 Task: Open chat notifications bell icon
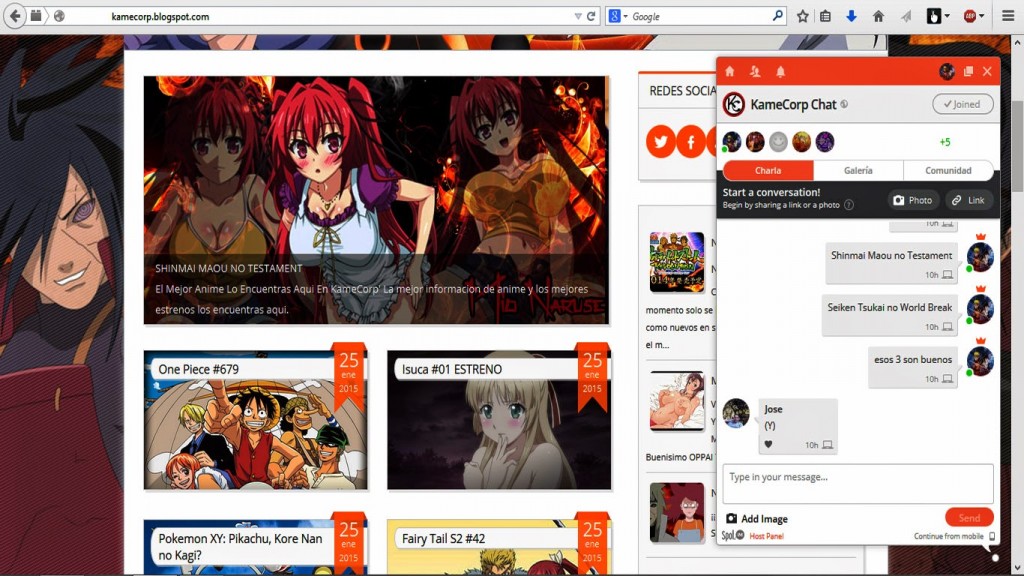pos(780,71)
